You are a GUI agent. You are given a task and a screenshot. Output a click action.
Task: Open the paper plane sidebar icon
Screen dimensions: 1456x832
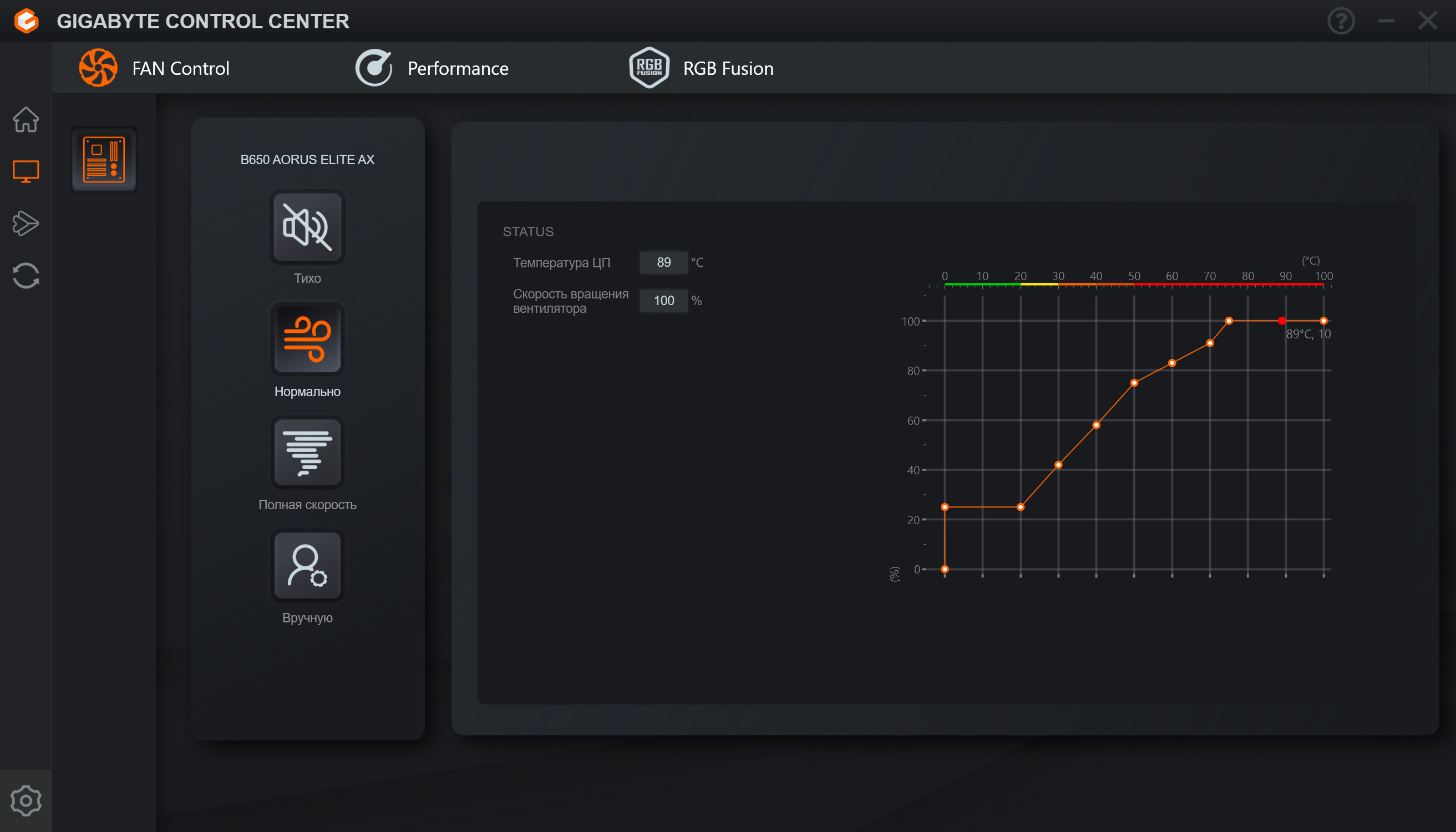coord(26,223)
